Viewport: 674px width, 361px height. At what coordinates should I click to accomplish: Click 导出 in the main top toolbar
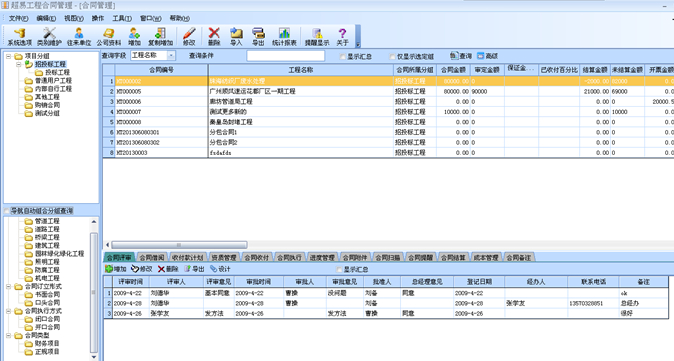pyautogui.click(x=258, y=37)
